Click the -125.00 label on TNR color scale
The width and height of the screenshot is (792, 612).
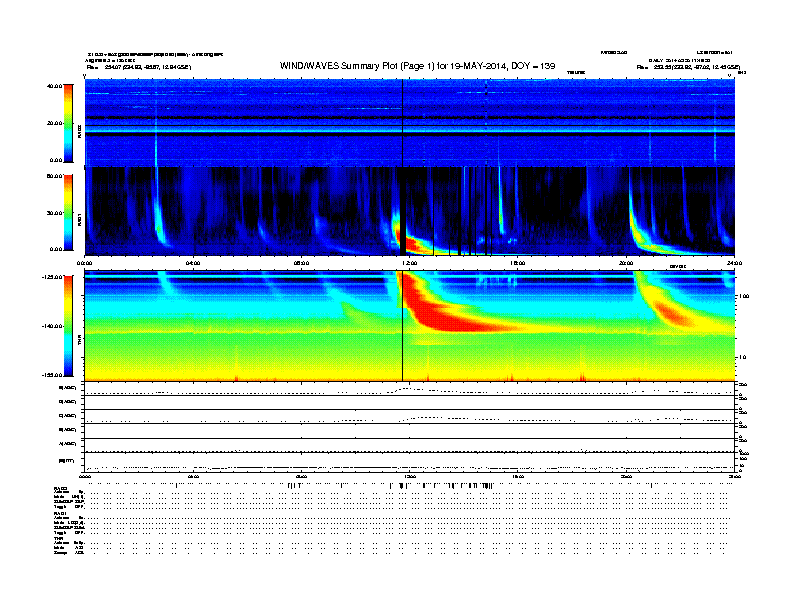[53, 277]
